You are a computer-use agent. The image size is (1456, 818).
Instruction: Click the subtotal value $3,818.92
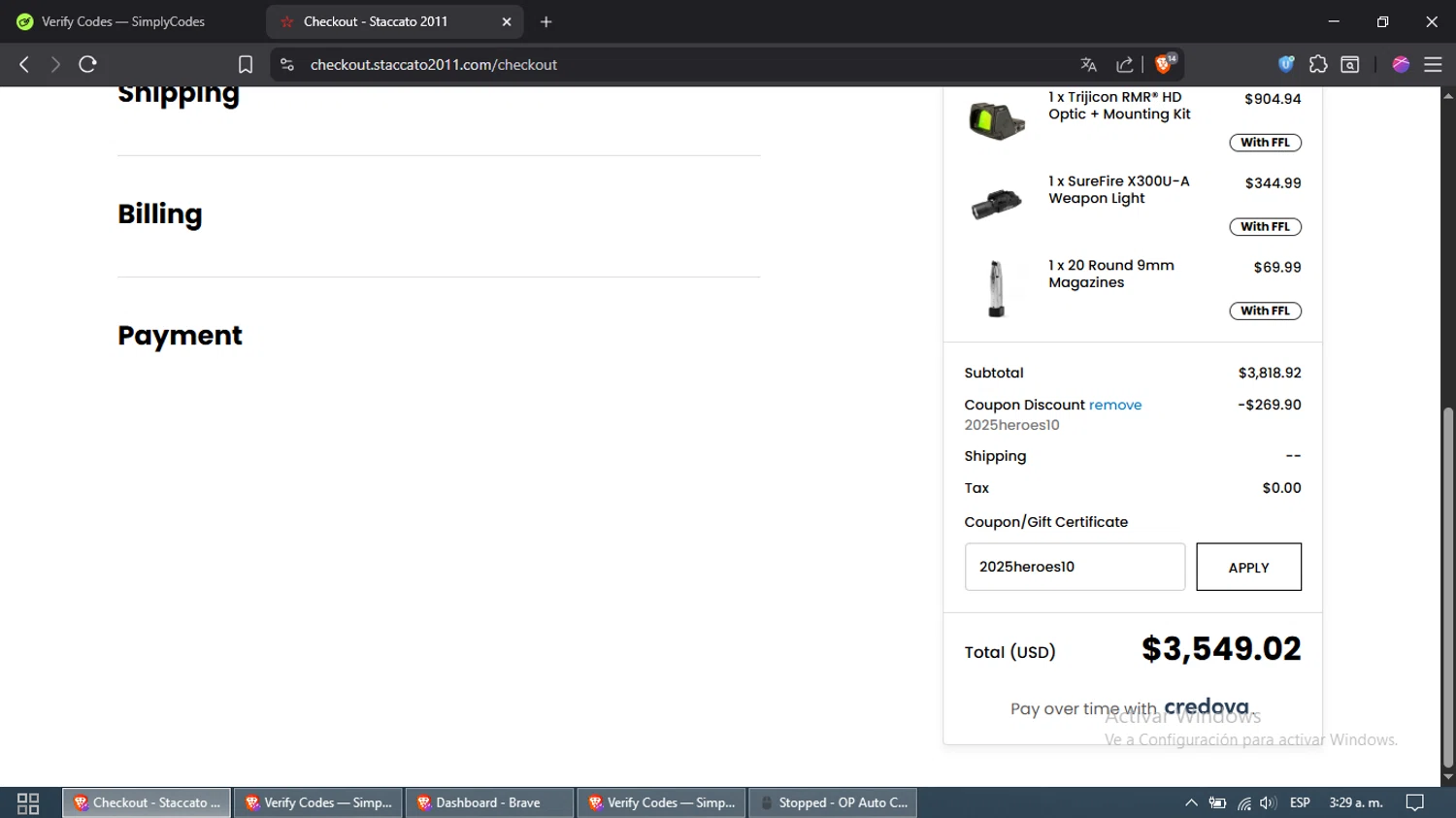tap(1270, 373)
